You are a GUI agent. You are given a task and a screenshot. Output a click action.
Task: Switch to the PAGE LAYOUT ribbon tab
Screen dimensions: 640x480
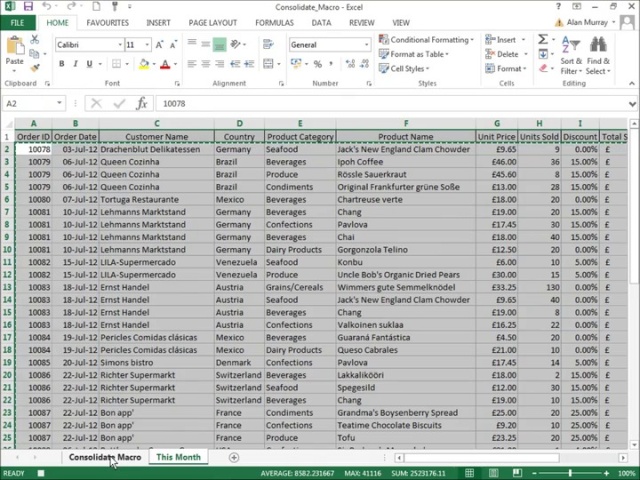point(213,23)
